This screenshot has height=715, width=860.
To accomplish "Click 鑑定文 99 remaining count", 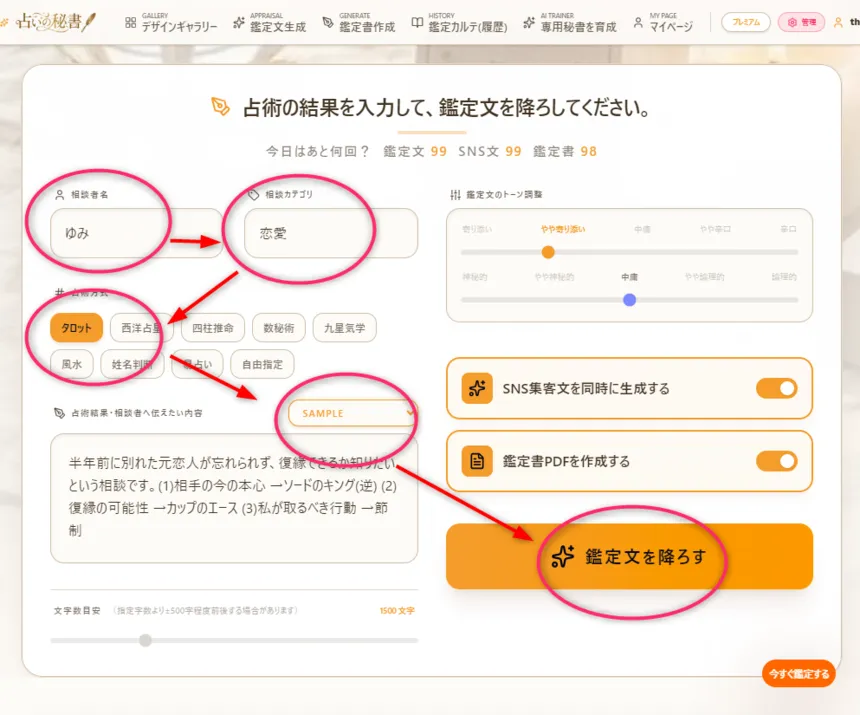I will pos(415,151).
